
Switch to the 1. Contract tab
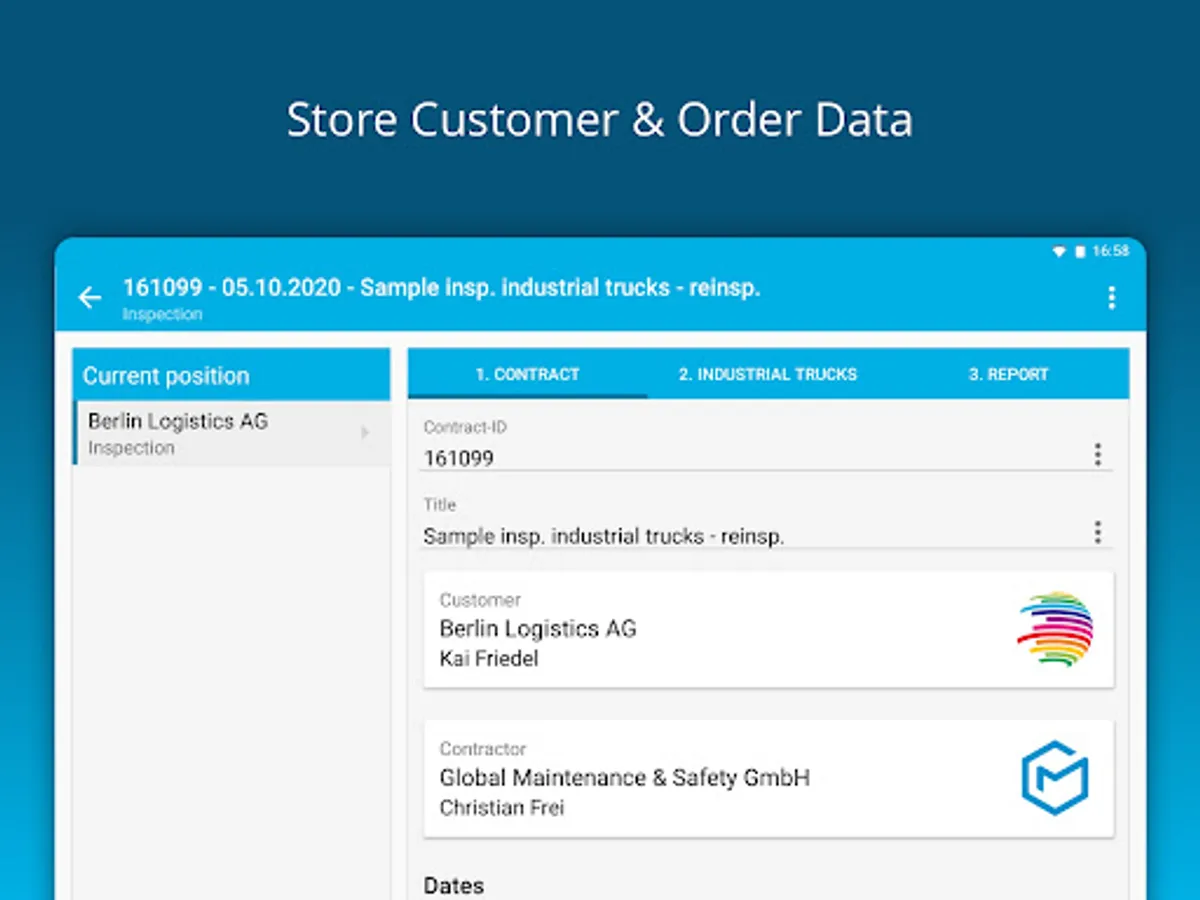tap(527, 374)
